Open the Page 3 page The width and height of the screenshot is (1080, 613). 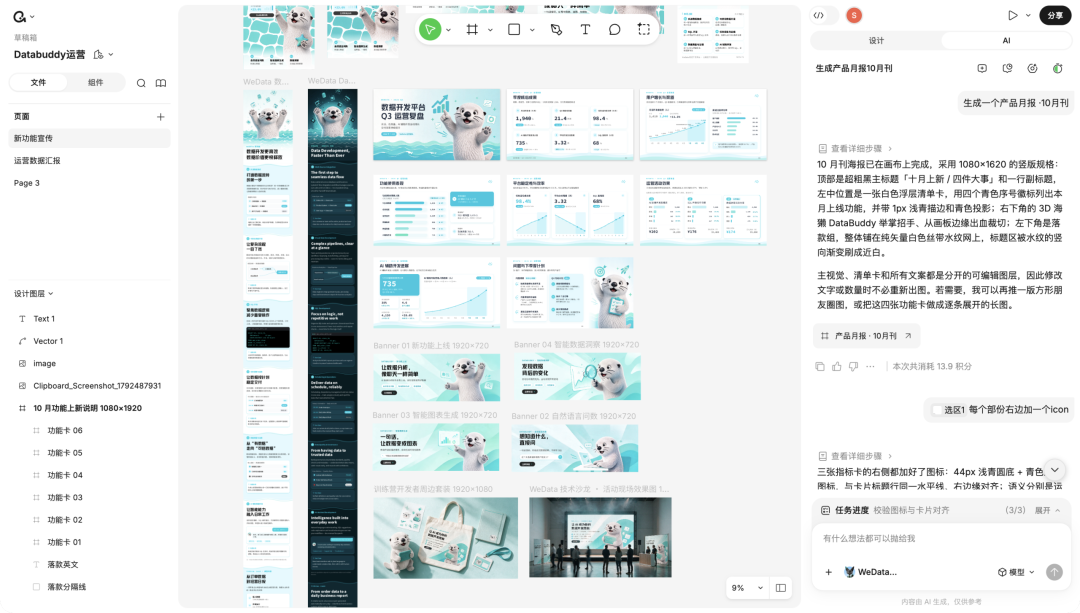click(x=90, y=183)
